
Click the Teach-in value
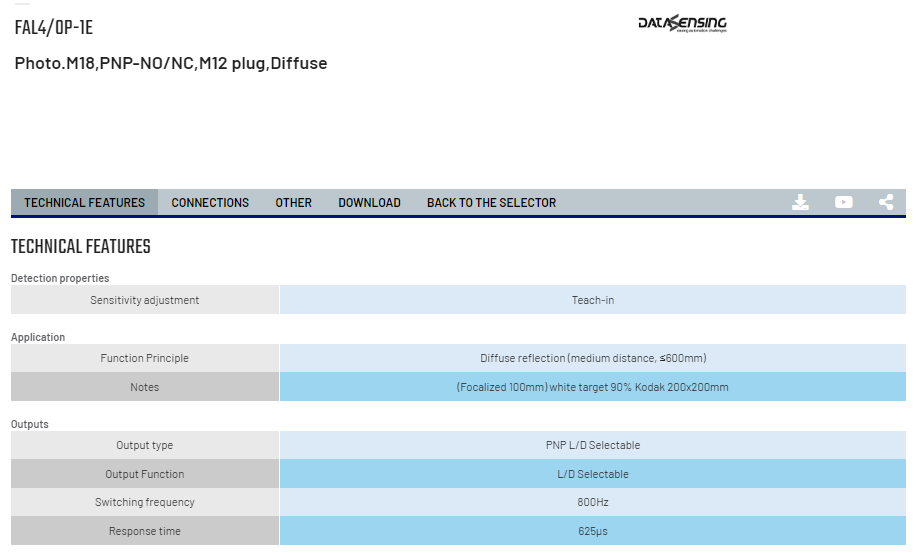tap(593, 300)
